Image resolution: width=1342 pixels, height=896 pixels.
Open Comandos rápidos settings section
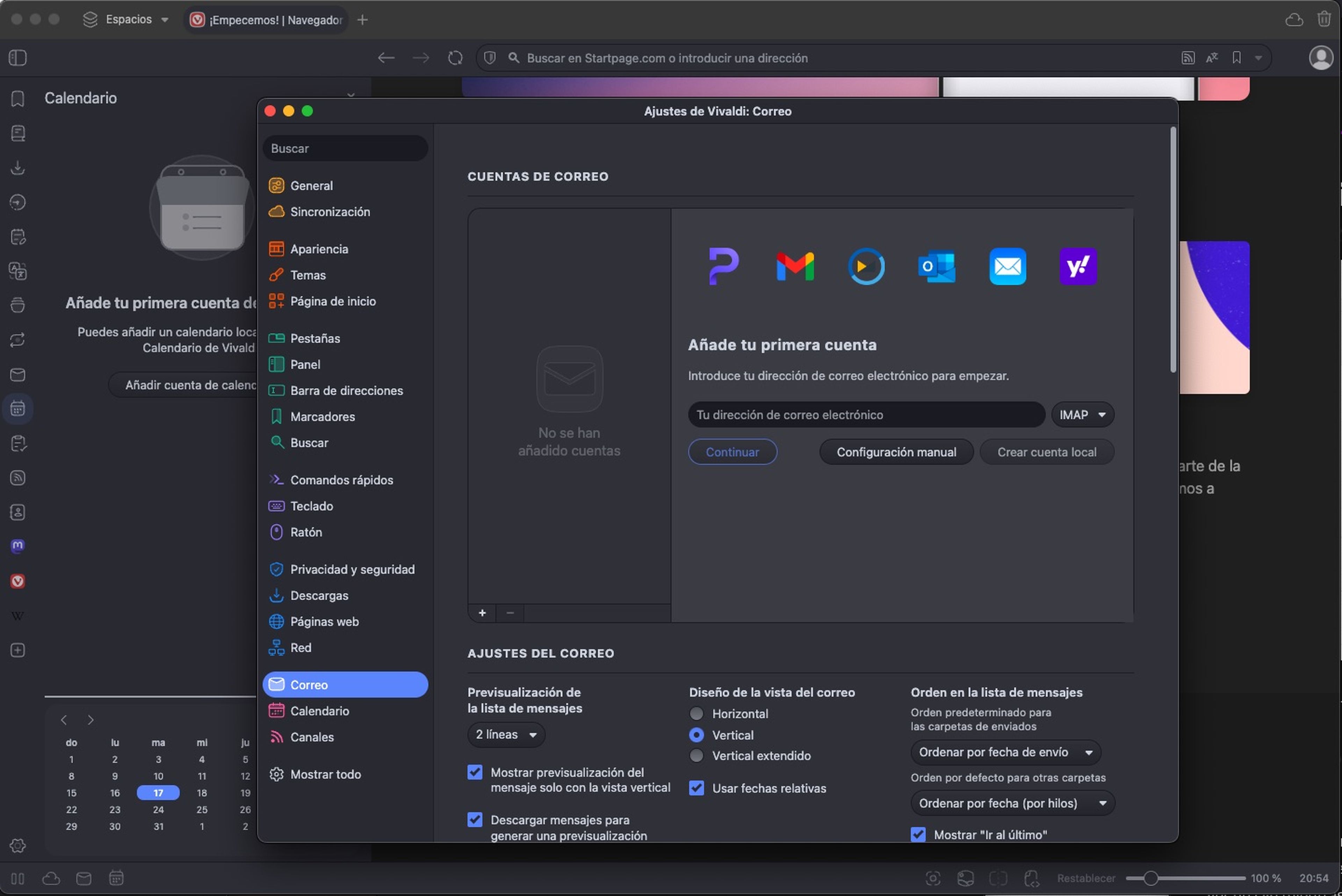tap(345, 479)
